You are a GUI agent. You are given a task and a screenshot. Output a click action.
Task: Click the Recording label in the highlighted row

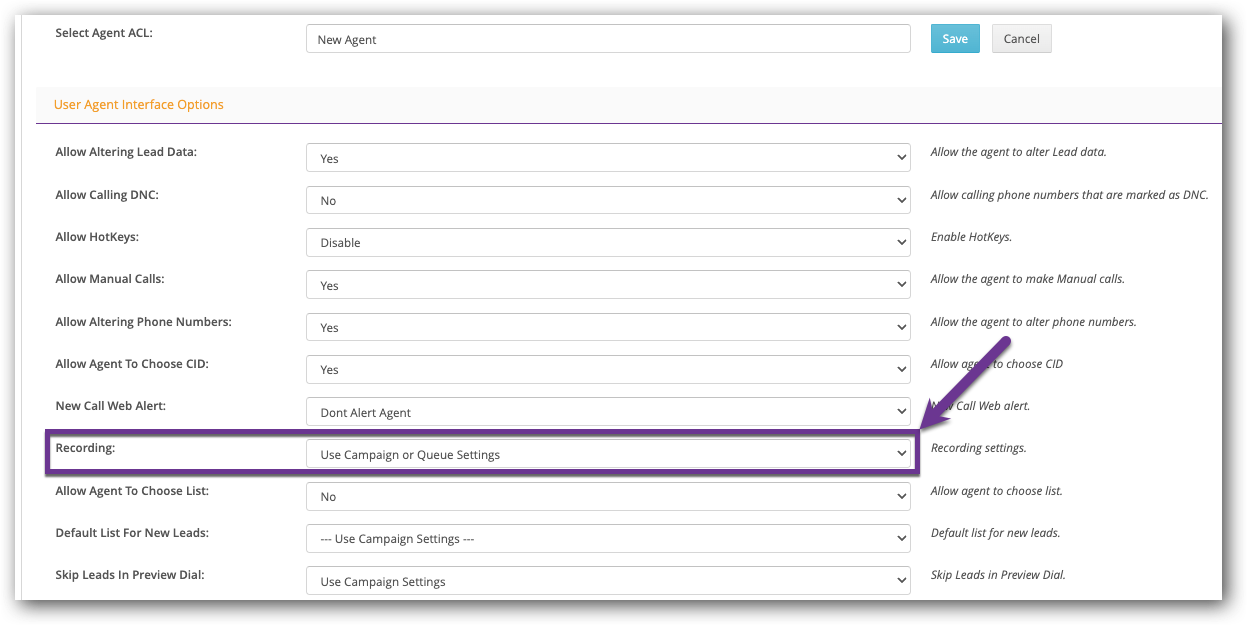(86, 448)
